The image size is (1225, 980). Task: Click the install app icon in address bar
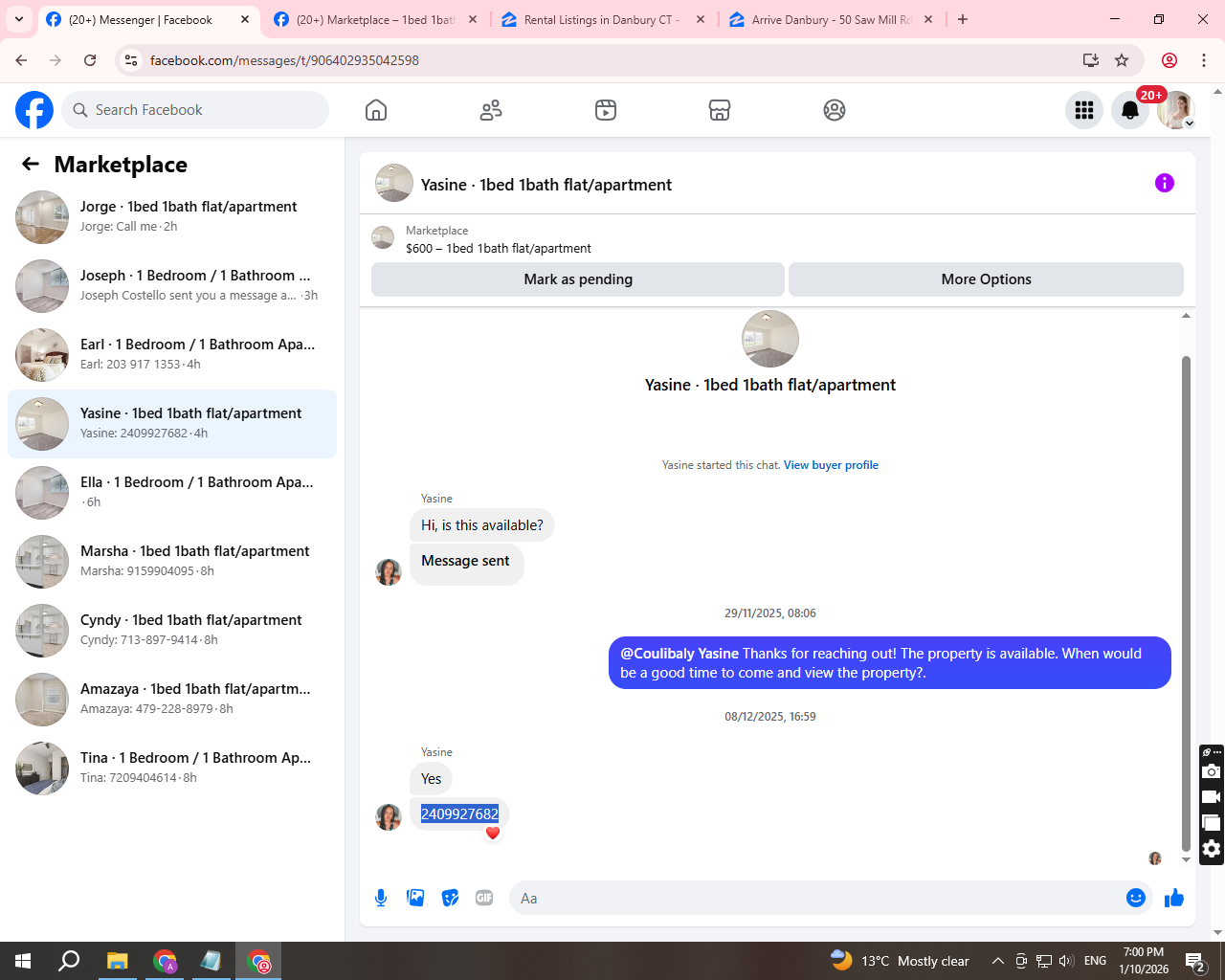coord(1090,60)
